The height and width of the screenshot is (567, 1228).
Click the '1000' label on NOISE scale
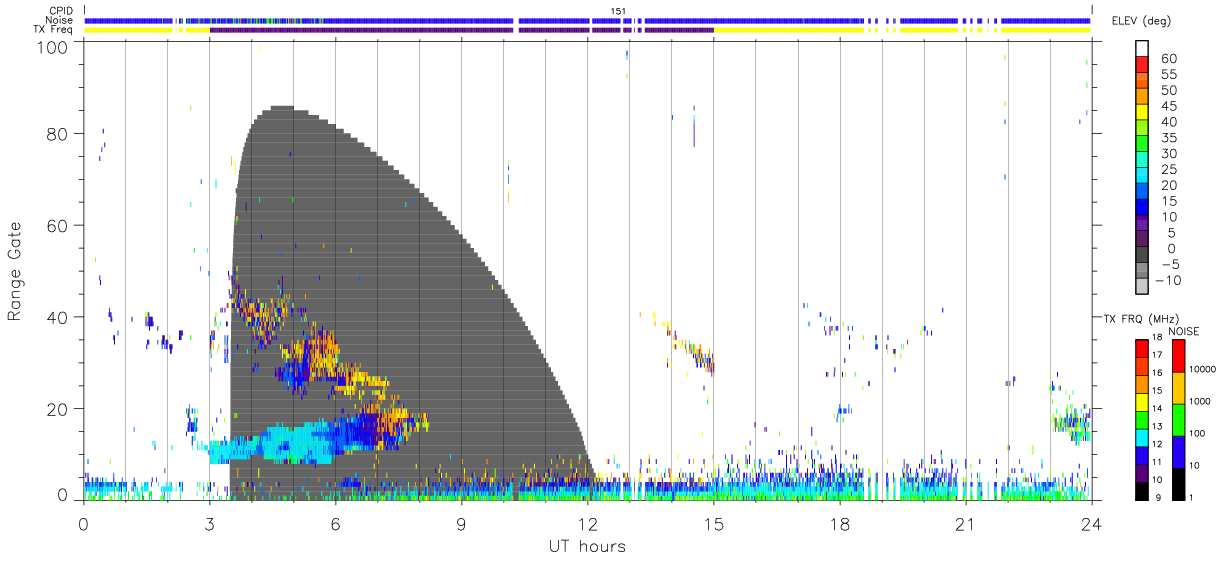[1202, 401]
